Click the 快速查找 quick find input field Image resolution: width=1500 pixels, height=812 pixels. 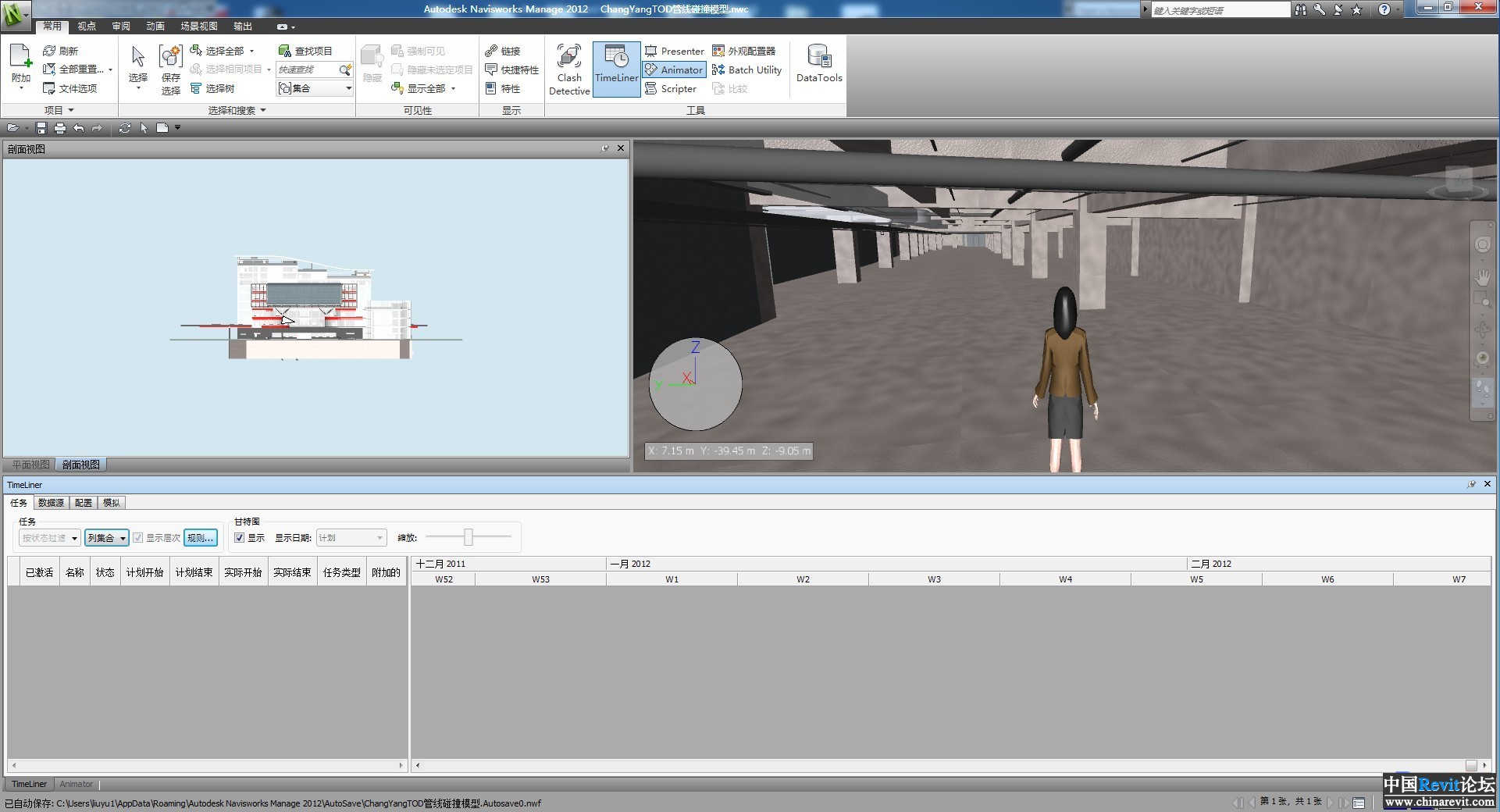[x=308, y=69]
